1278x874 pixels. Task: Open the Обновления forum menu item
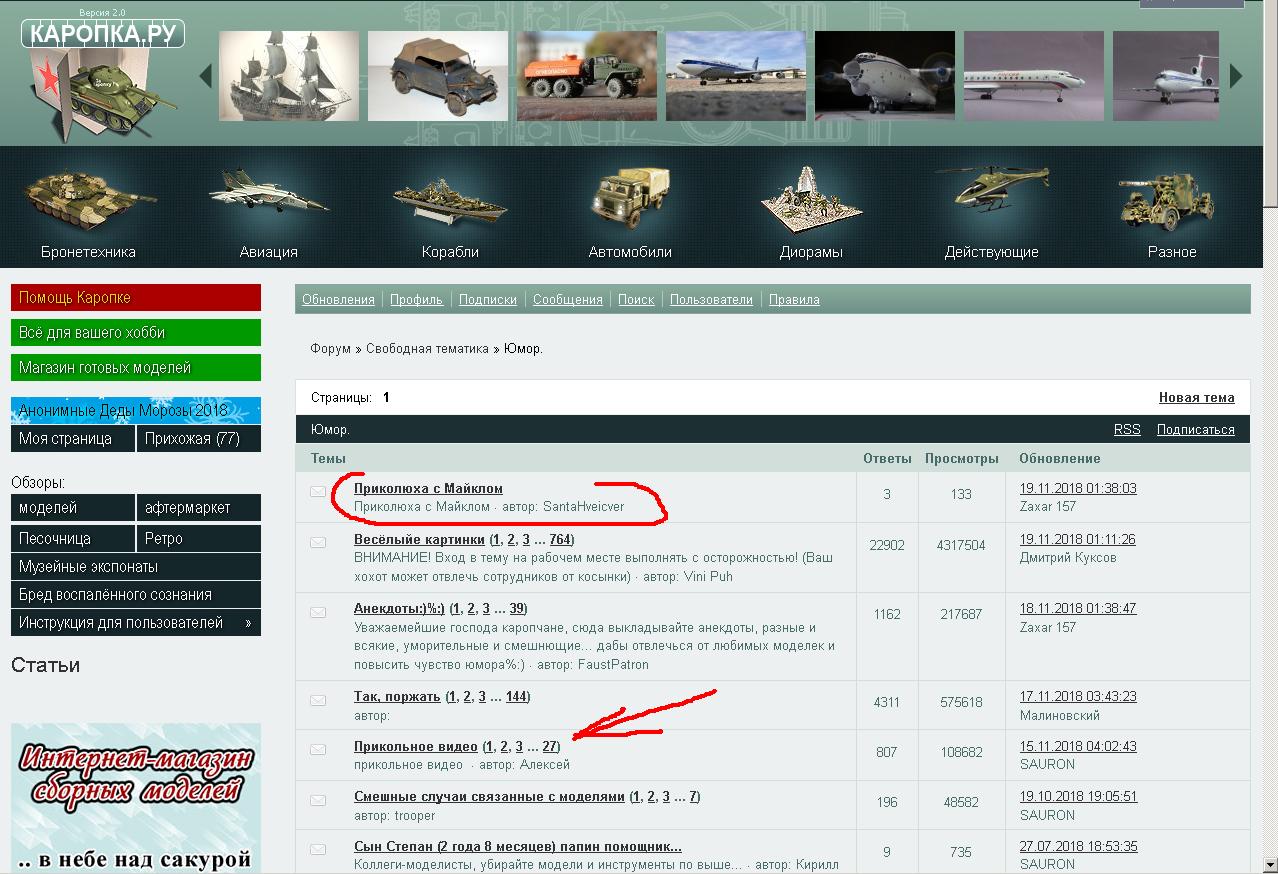(338, 299)
